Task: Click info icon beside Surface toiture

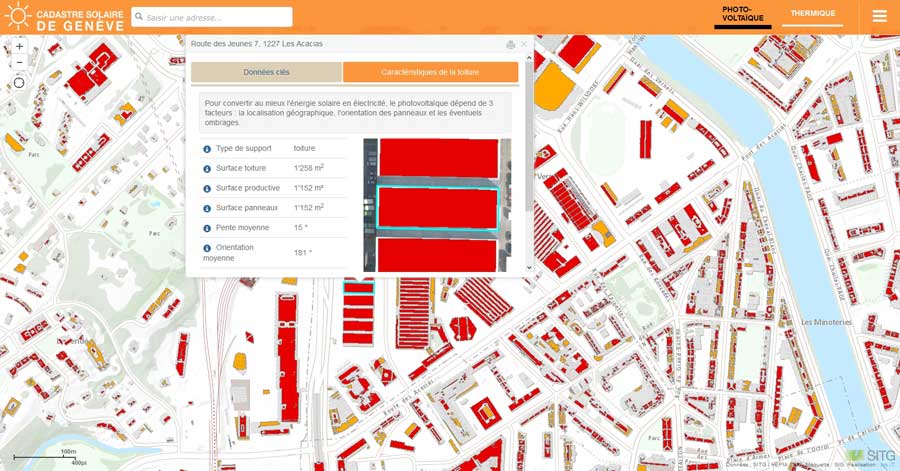Action: pyautogui.click(x=207, y=169)
